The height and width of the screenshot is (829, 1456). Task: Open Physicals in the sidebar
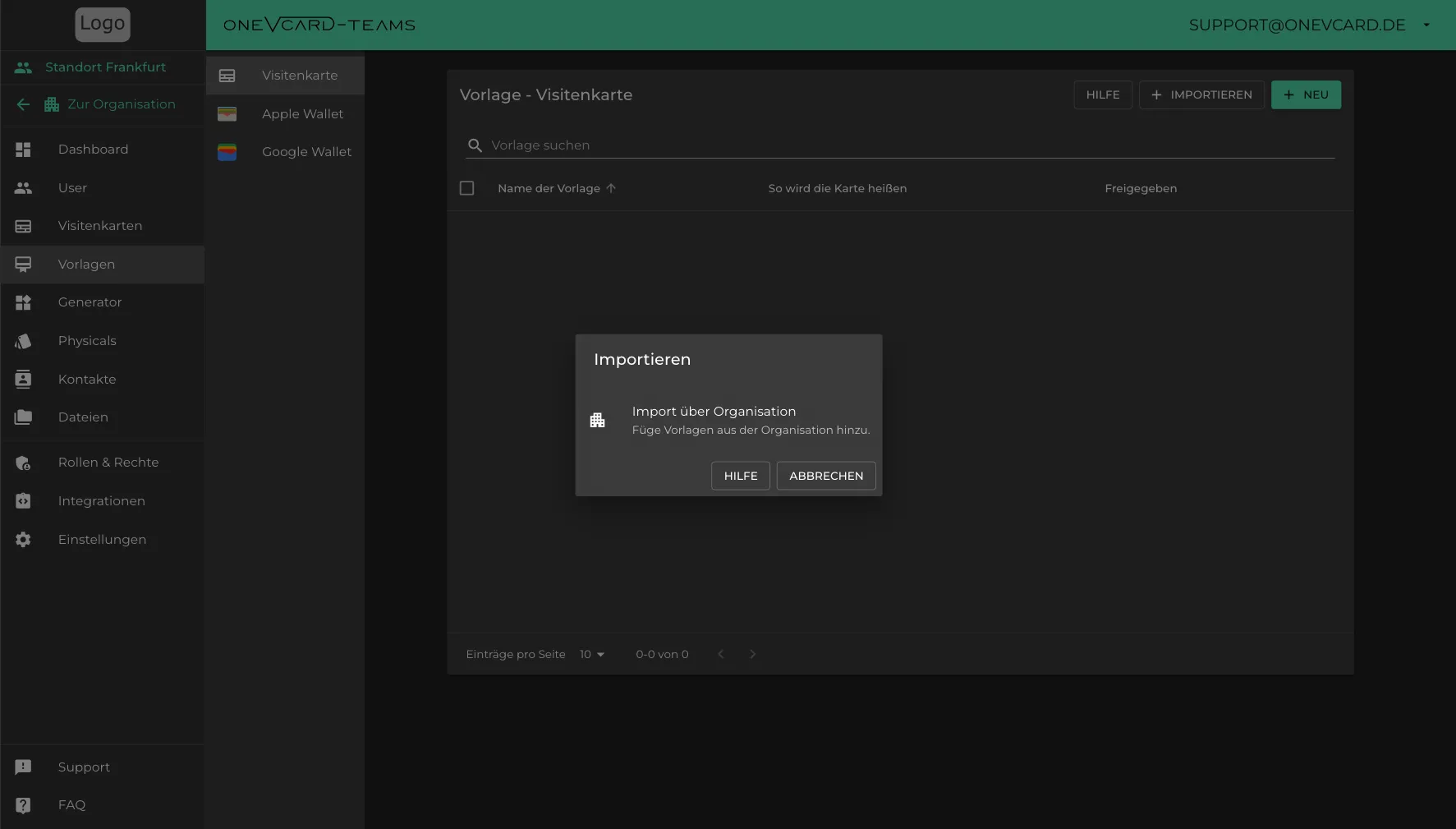103,341
